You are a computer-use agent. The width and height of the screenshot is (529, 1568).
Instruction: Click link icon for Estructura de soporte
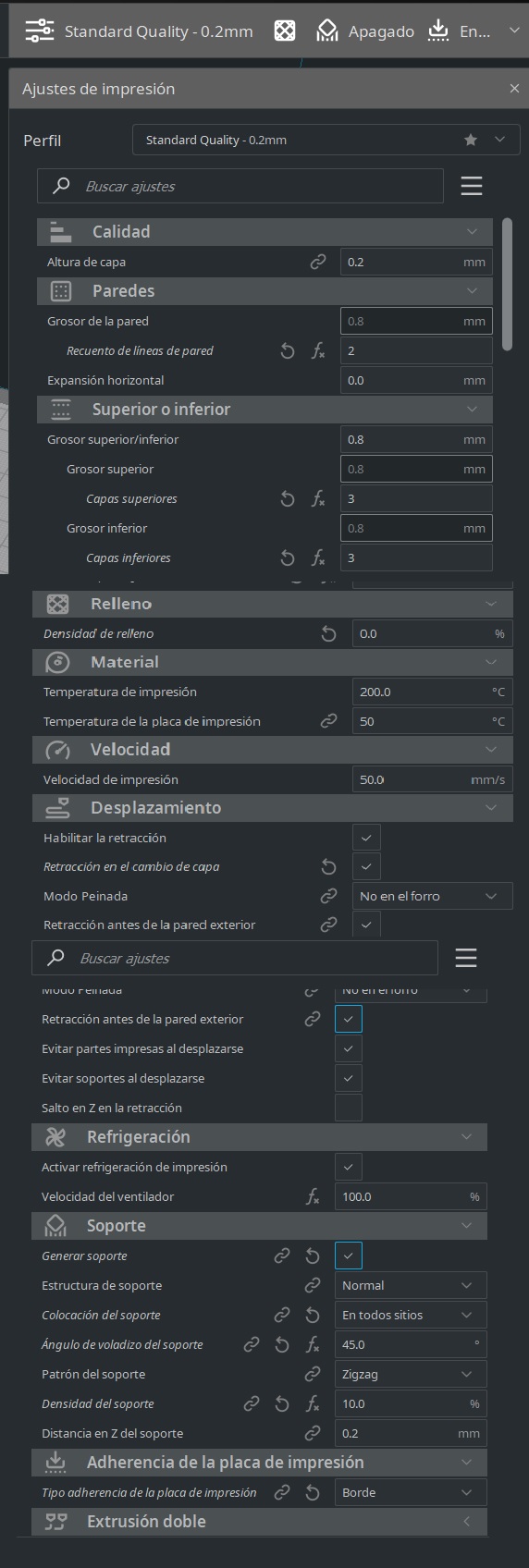pos(313,1285)
